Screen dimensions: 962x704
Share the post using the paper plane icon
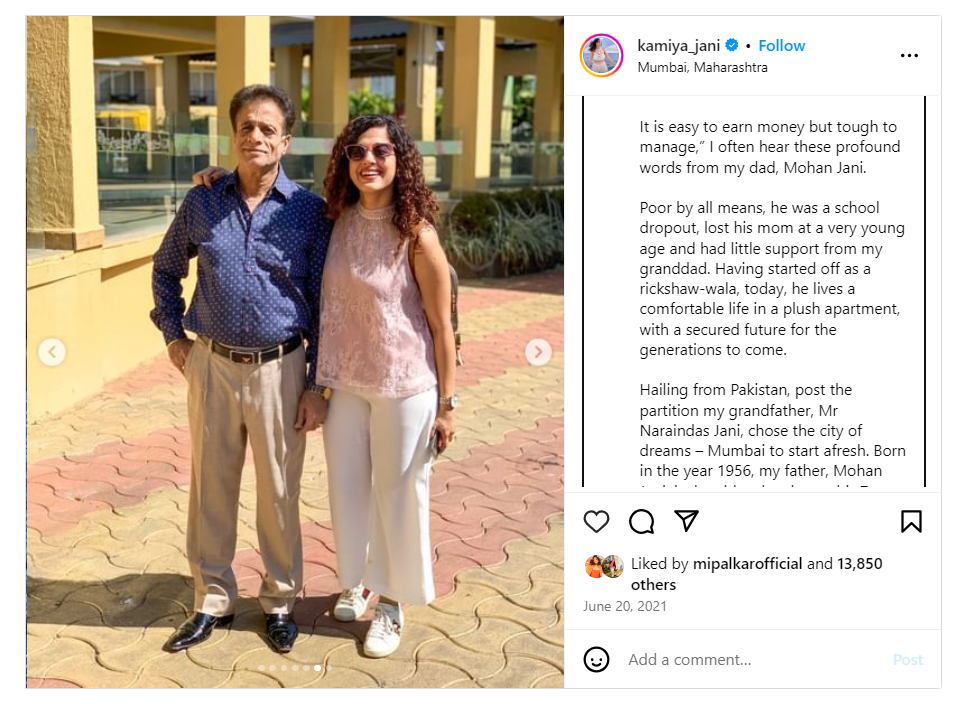tap(686, 521)
